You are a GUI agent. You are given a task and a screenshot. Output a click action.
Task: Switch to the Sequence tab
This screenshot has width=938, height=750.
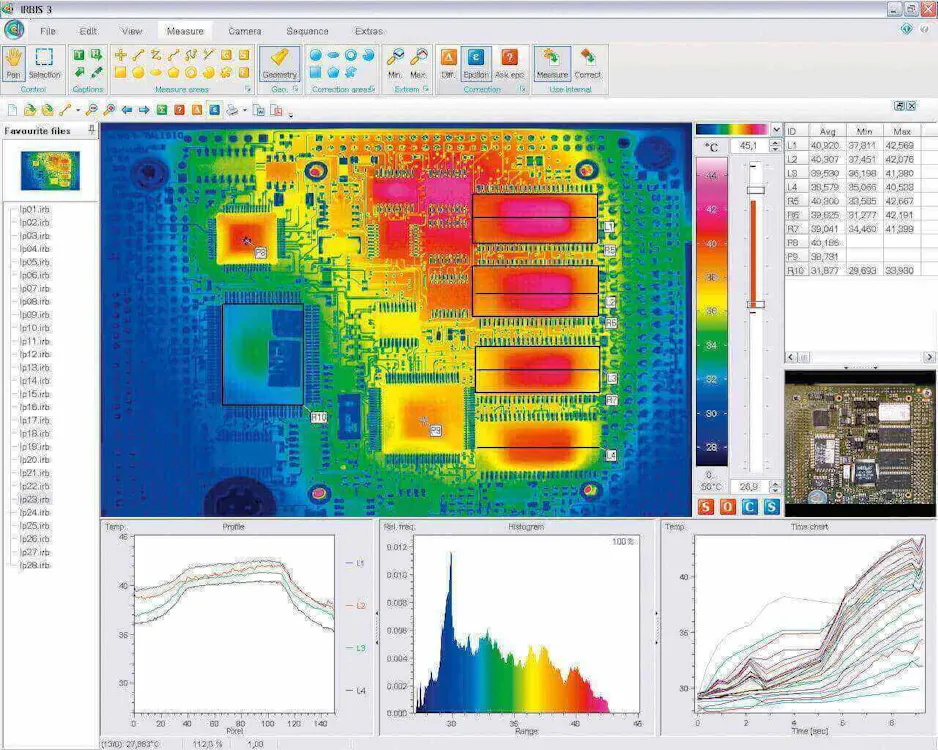point(306,31)
